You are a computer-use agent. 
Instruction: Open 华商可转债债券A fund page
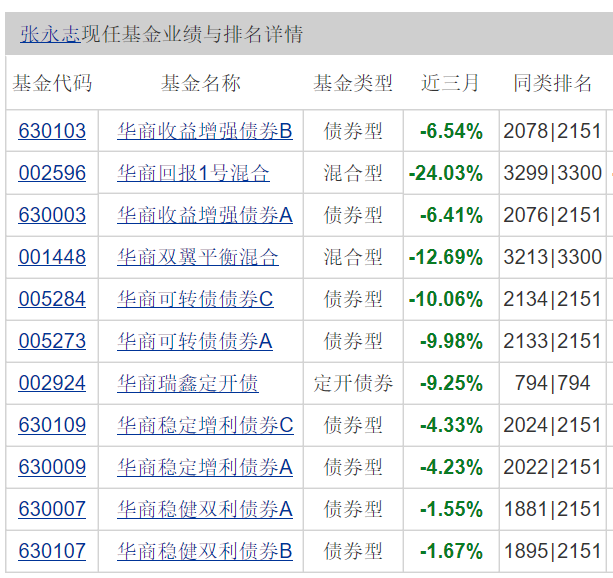pyautogui.click(x=195, y=341)
